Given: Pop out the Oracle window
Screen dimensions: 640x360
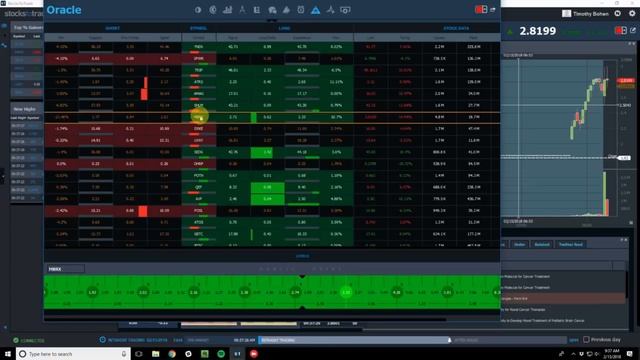Looking at the screenshot, I should coord(493,9).
